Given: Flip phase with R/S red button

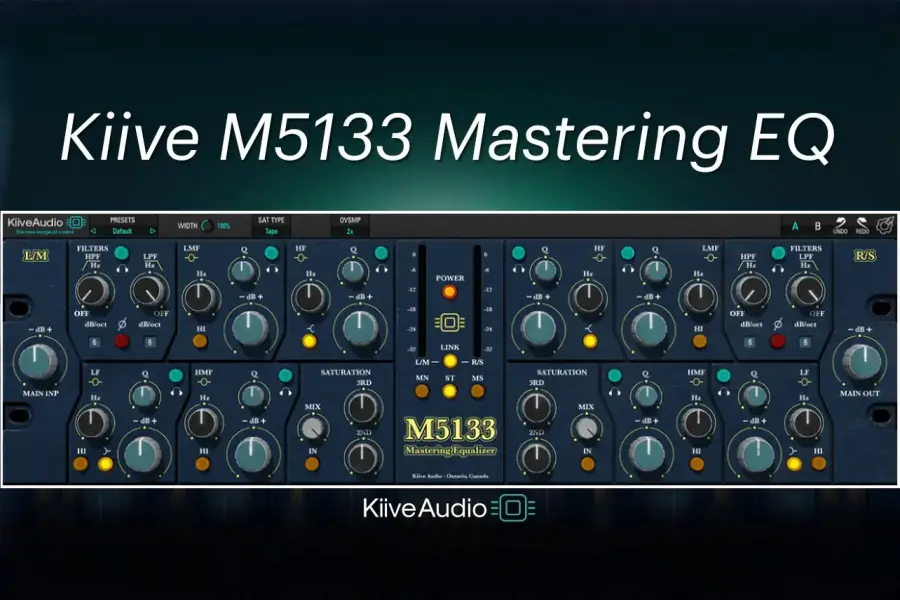Looking at the screenshot, I should (x=778, y=342).
